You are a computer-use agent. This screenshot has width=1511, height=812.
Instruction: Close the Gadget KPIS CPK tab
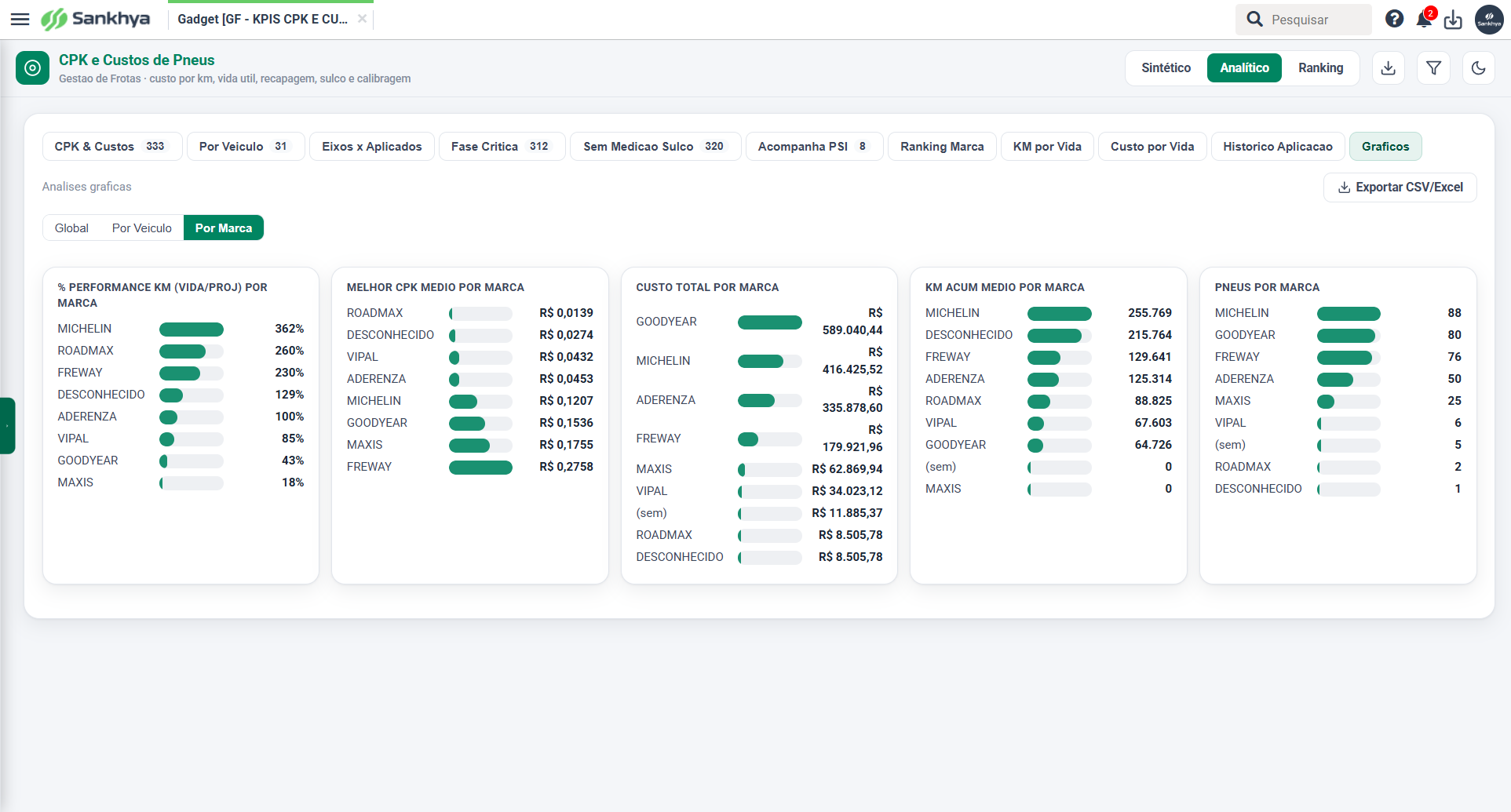(x=362, y=19)
